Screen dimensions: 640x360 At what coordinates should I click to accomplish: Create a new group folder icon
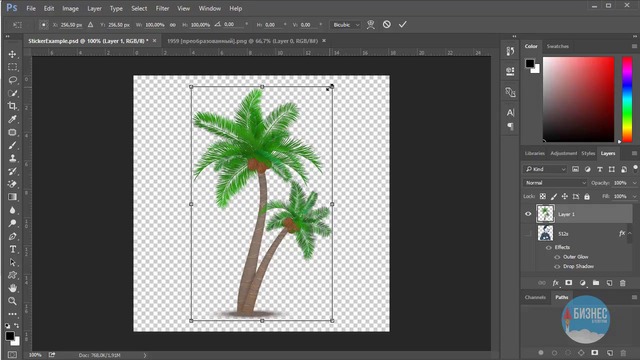pos(596,283)
